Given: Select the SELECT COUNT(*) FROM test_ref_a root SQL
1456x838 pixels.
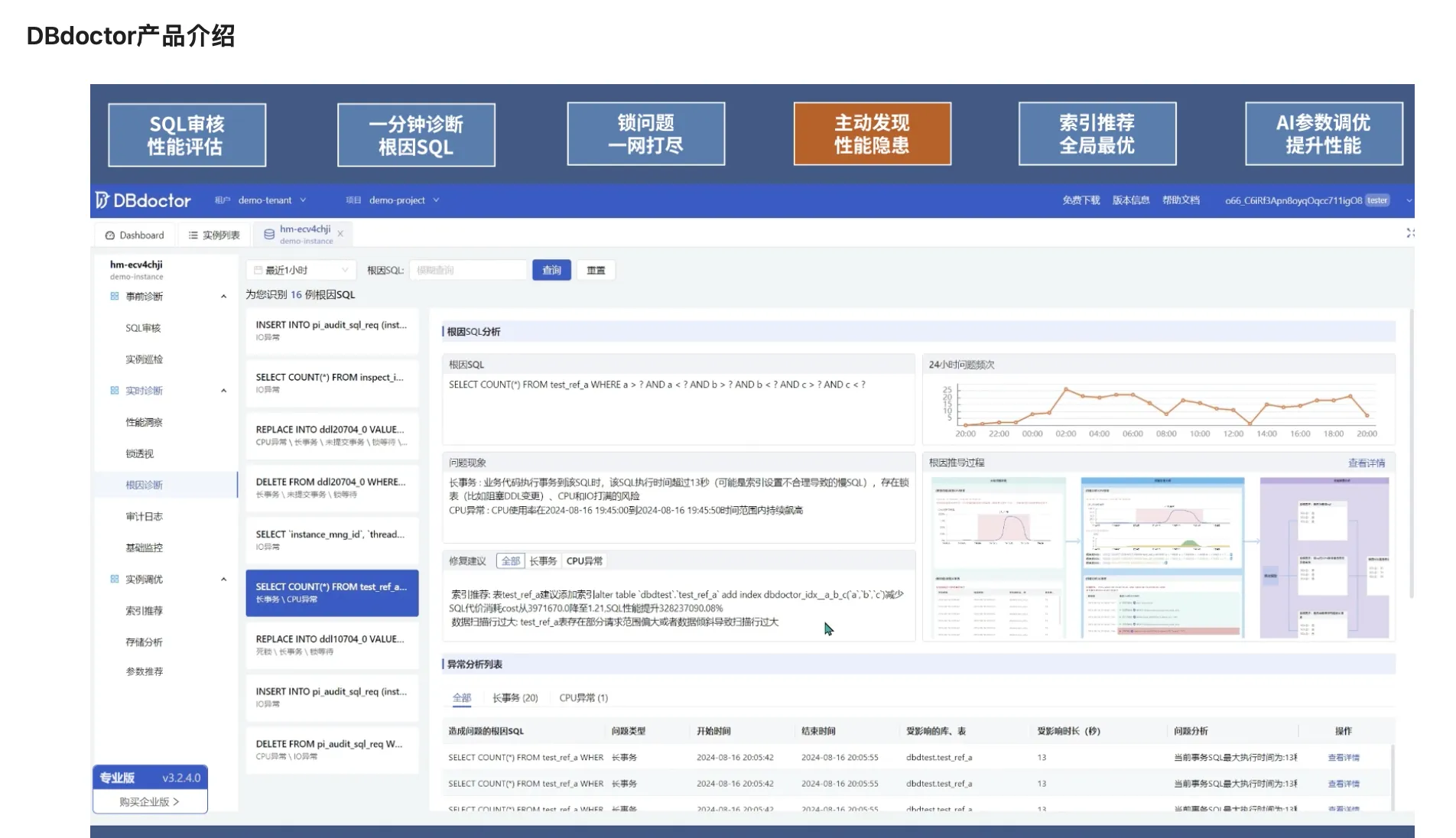Looking at the screenshot, I should point(332,593).
